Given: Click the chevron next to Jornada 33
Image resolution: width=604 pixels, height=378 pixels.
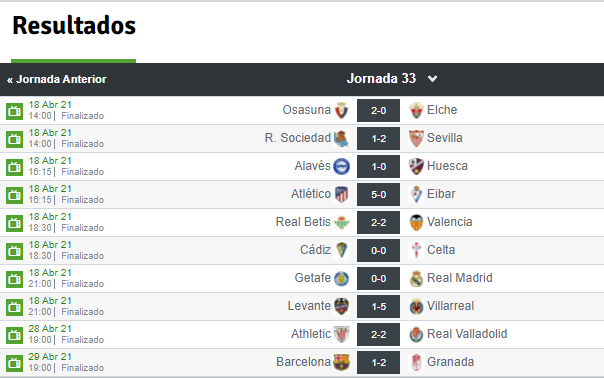Looking at the screenshot, I should (433, 79).
